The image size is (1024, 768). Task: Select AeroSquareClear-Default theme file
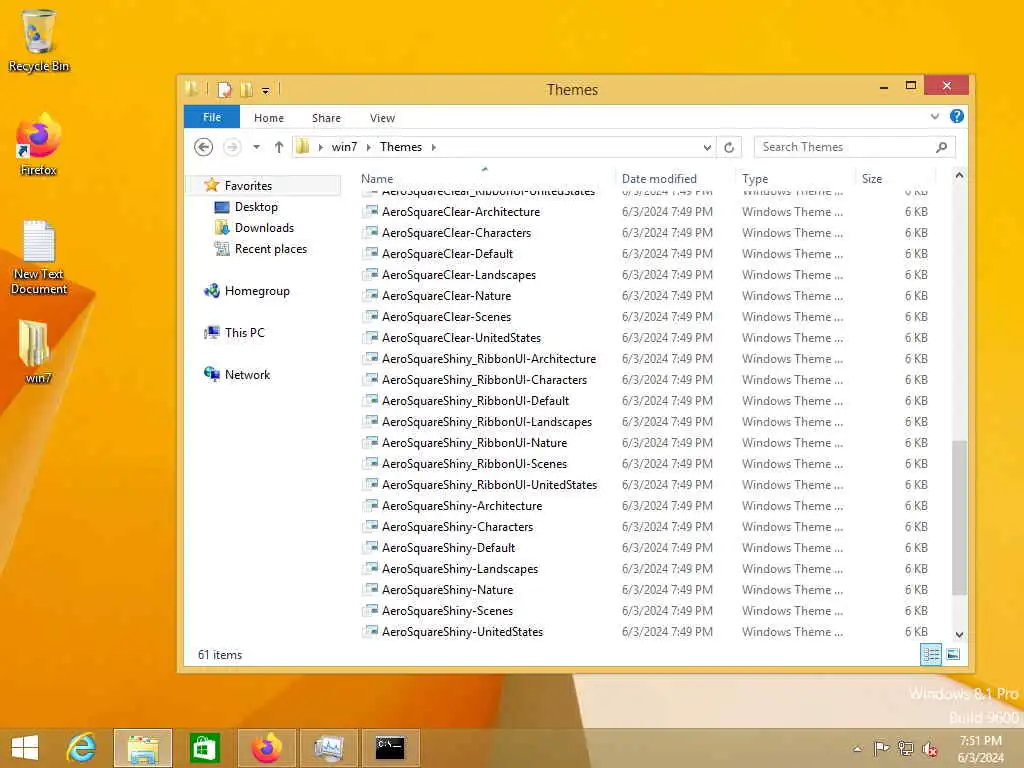pyautogui.click(x=447, y=253)
